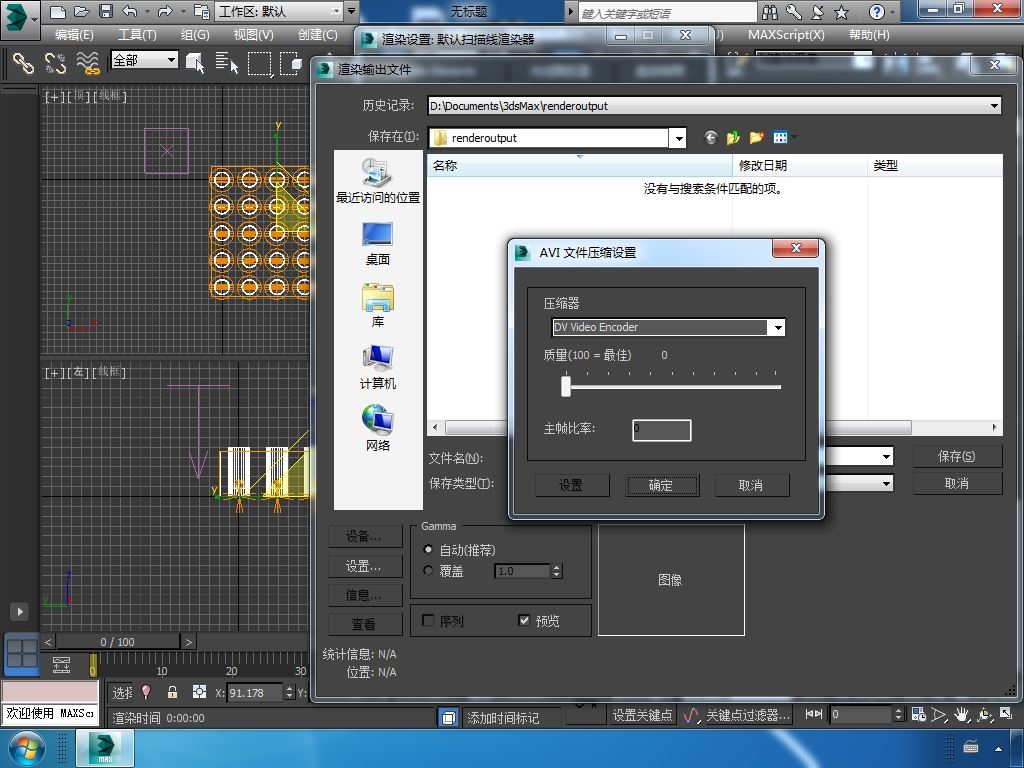1024x768 pixels.
Task: Uncheck the 预览 checkbox
Action: [524, 620]
